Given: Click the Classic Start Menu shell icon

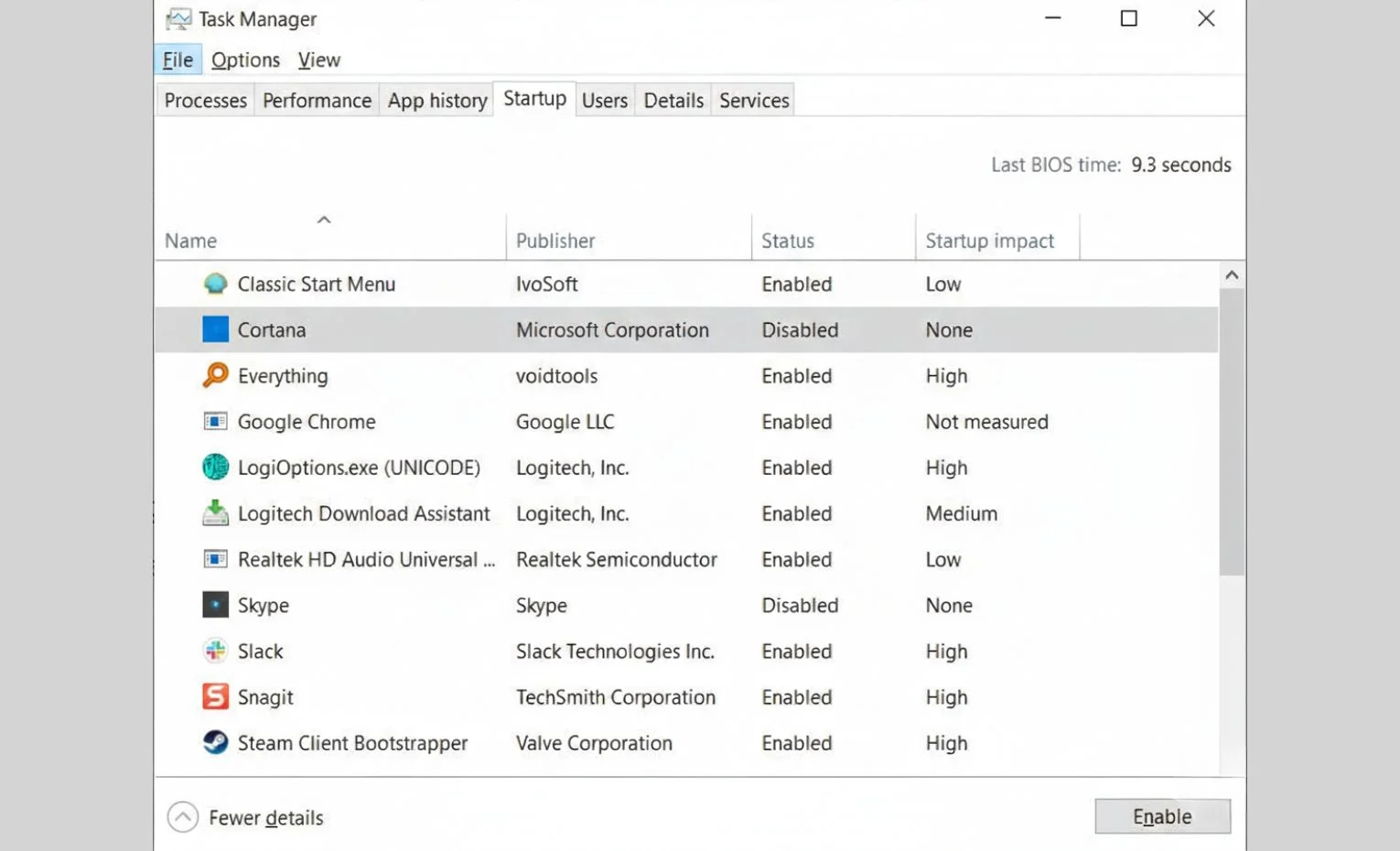Looking at the screenshot, I should pos(215,284).
